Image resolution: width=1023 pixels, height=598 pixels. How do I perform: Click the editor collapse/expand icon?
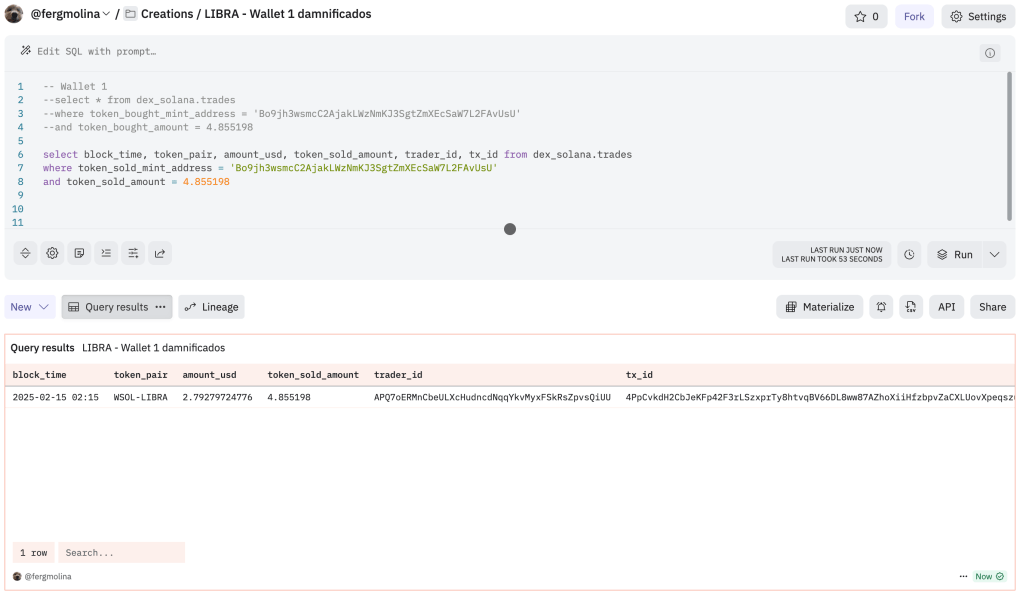(x=26, y=254)
